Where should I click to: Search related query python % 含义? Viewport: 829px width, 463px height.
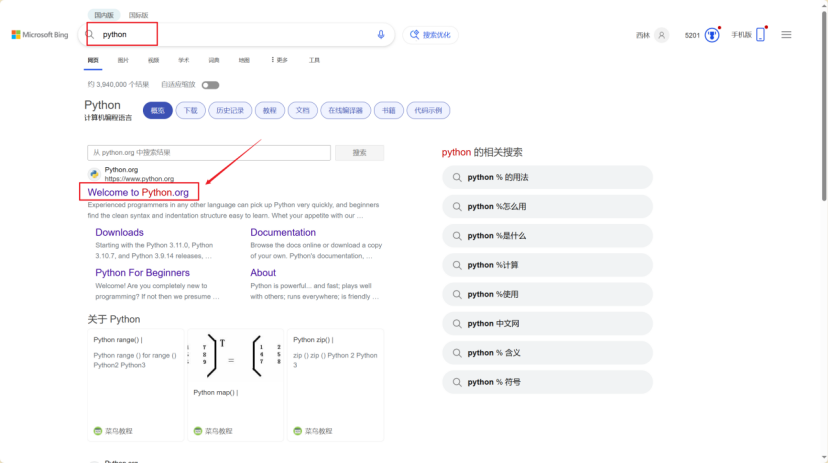click(548, 353)
